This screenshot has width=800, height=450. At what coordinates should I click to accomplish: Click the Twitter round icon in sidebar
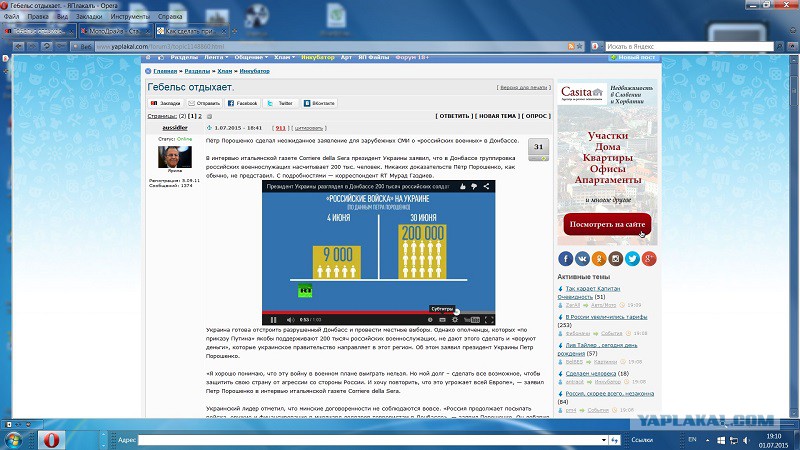[632, 259]
